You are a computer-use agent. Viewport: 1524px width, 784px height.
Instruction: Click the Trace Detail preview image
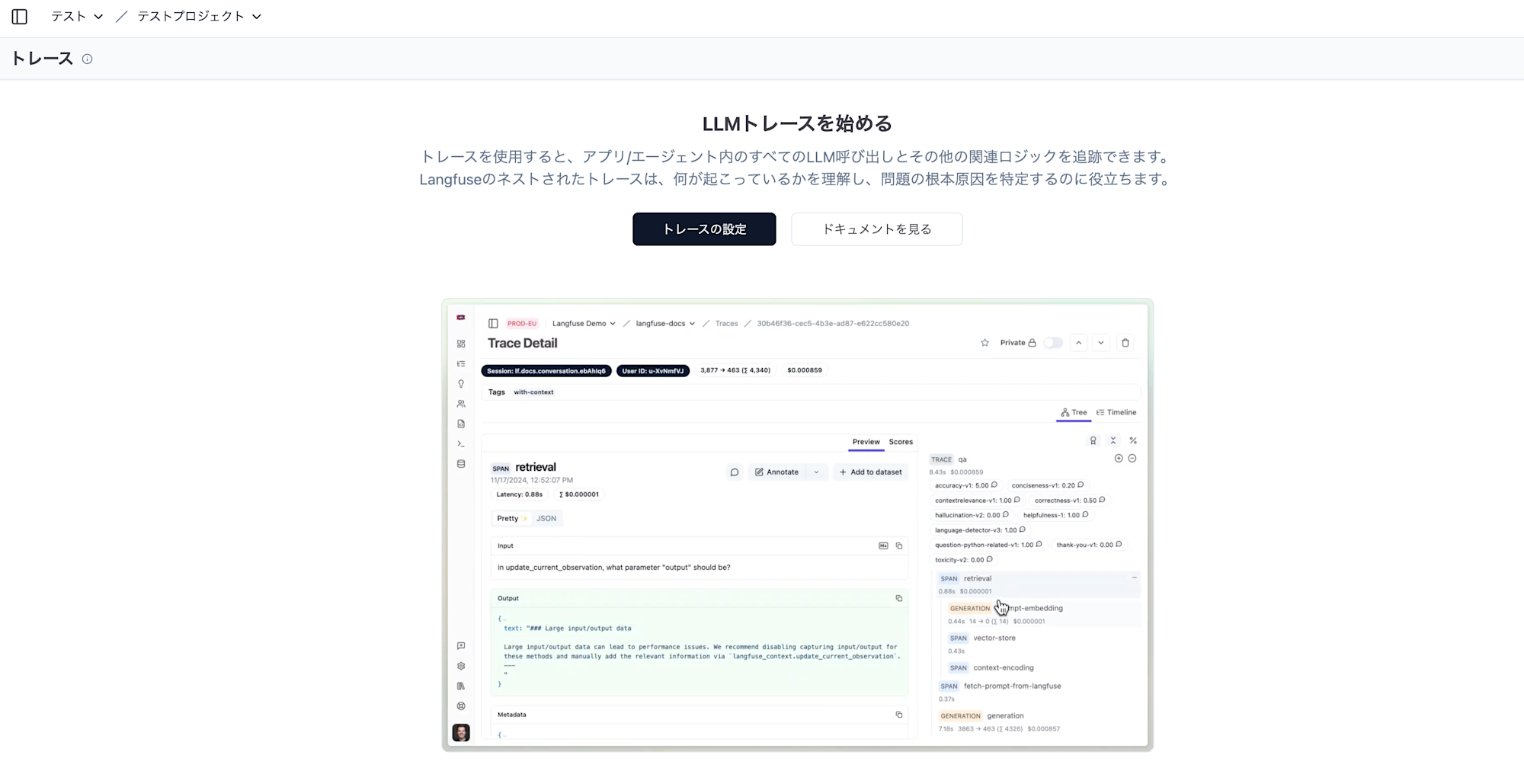[x=797, y=525]
